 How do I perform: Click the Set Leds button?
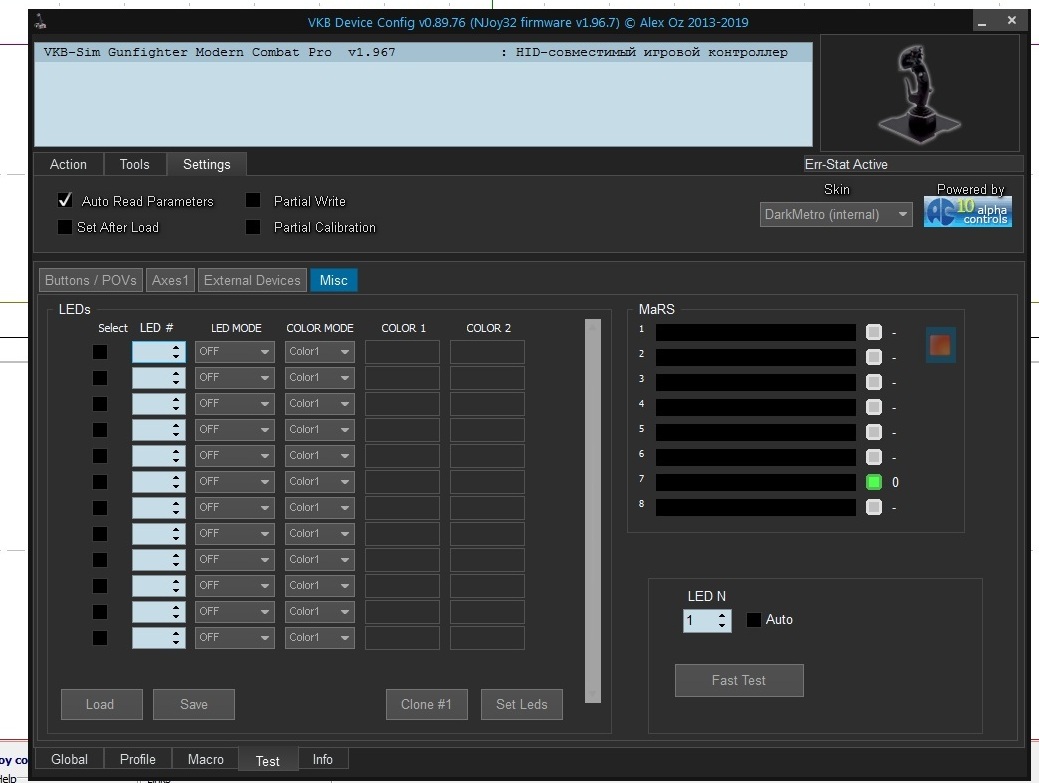[521, 704]
